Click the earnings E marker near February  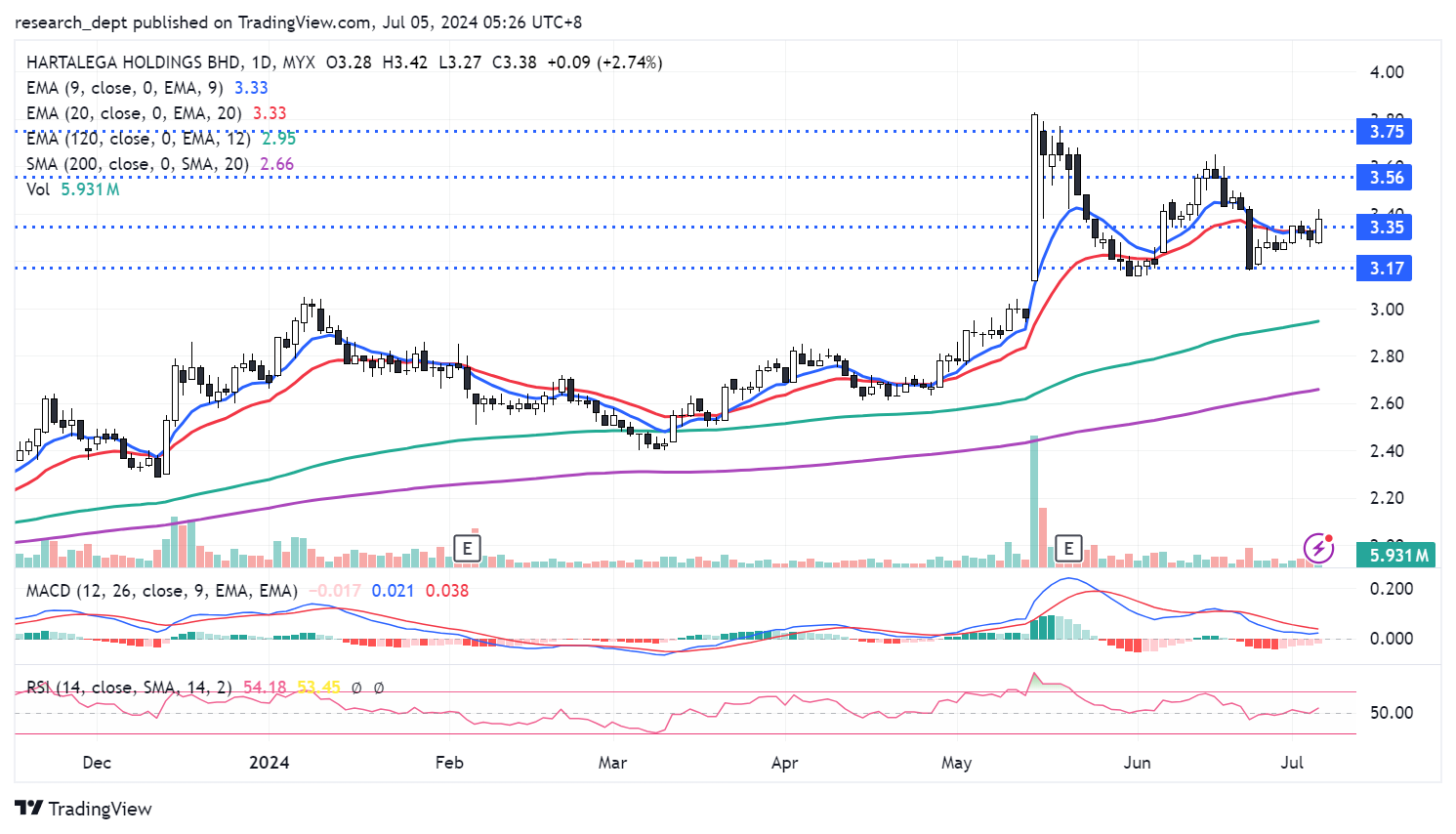468,549
